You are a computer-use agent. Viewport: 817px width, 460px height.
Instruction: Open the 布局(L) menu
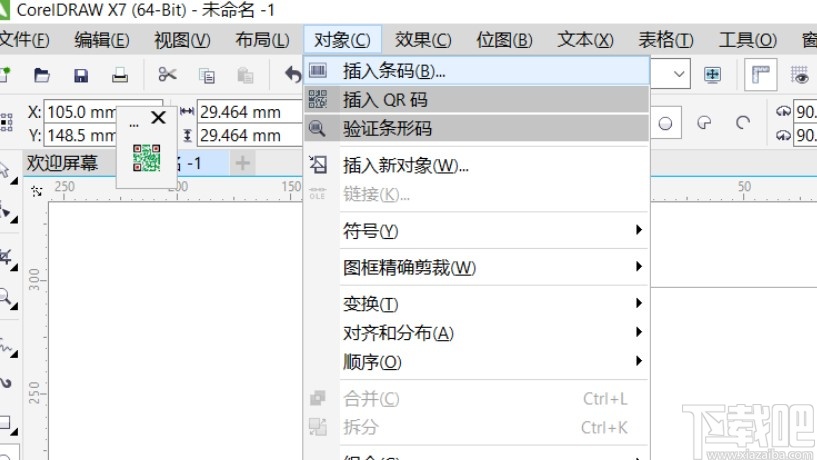pos(262,40)
